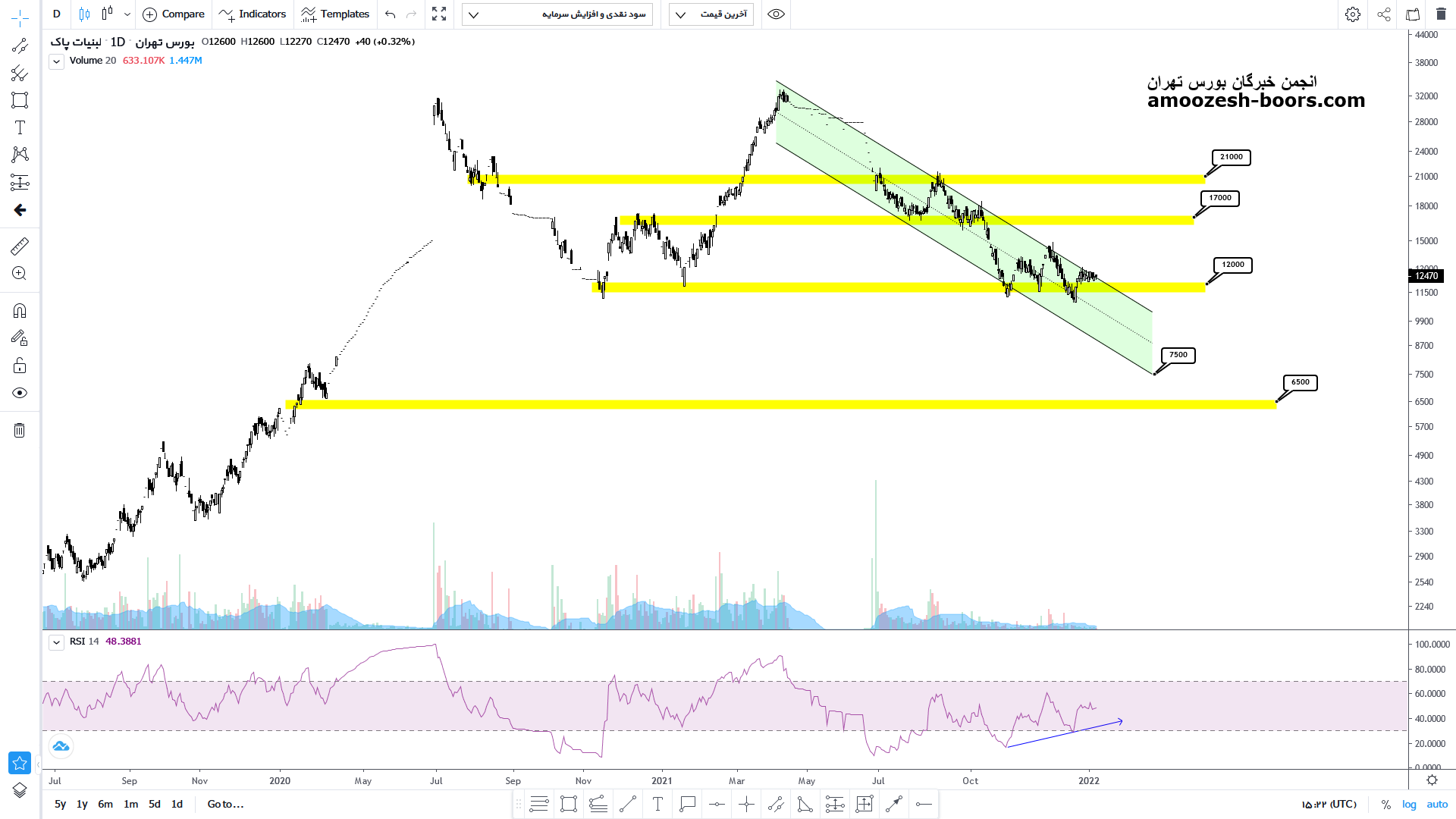
Task: Toggle hide all drawings eye icon
Action: [20, 393]
